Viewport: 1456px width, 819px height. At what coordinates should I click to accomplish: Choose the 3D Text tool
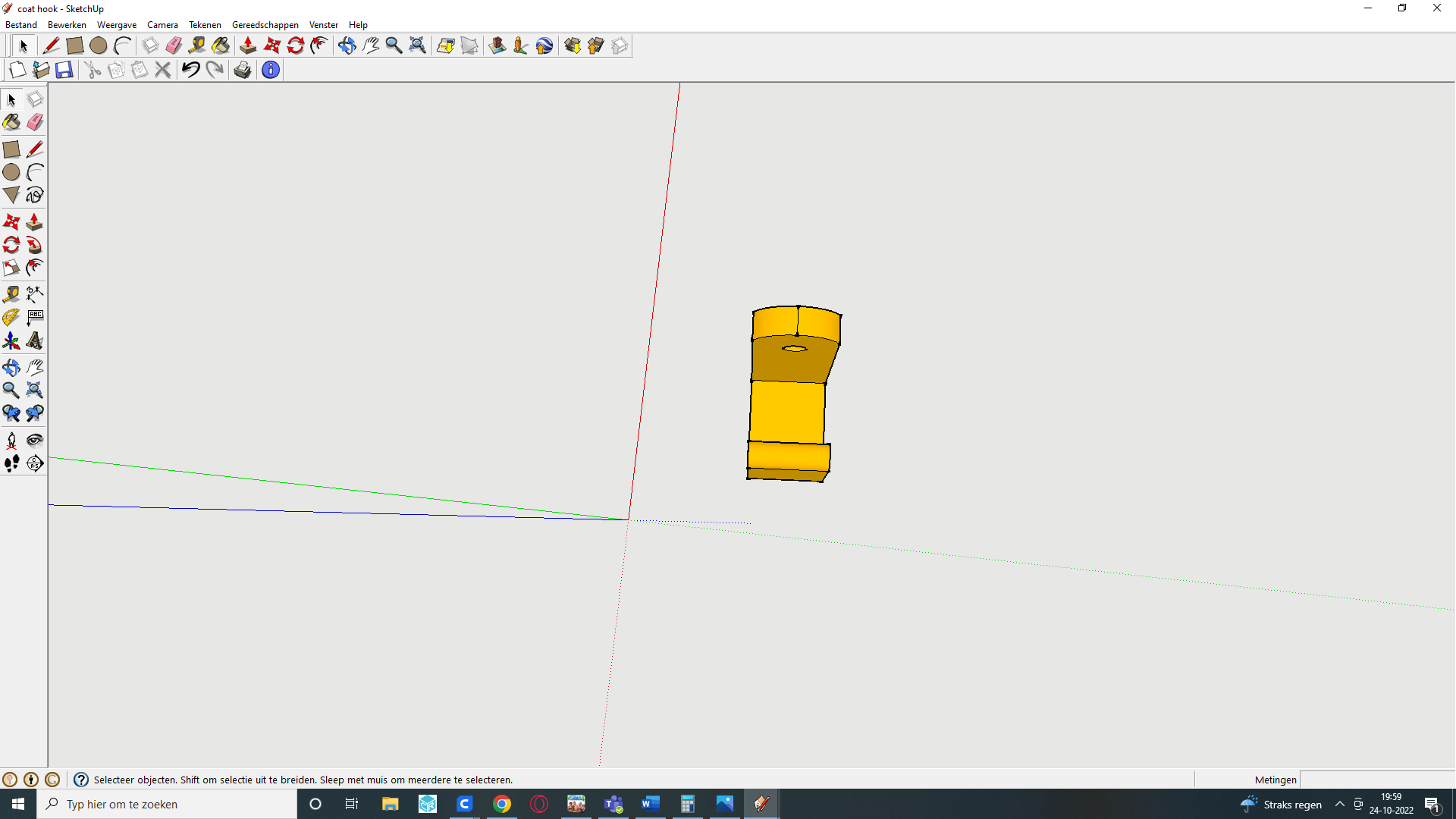tap(35, 341)
